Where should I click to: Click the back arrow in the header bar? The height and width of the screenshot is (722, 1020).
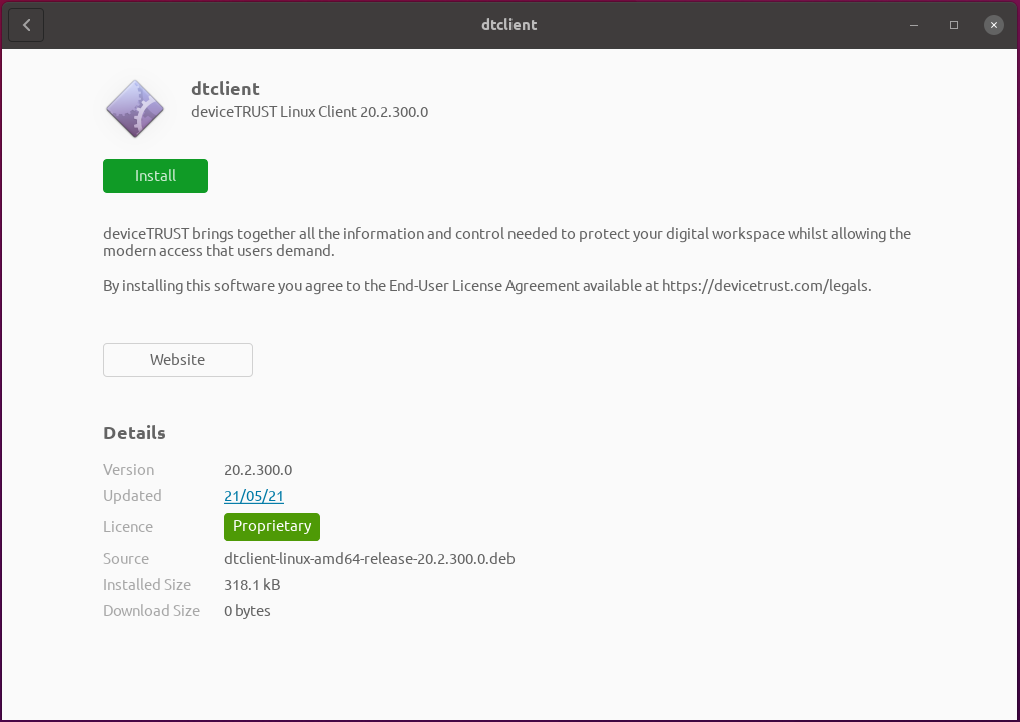coord(25,24)
